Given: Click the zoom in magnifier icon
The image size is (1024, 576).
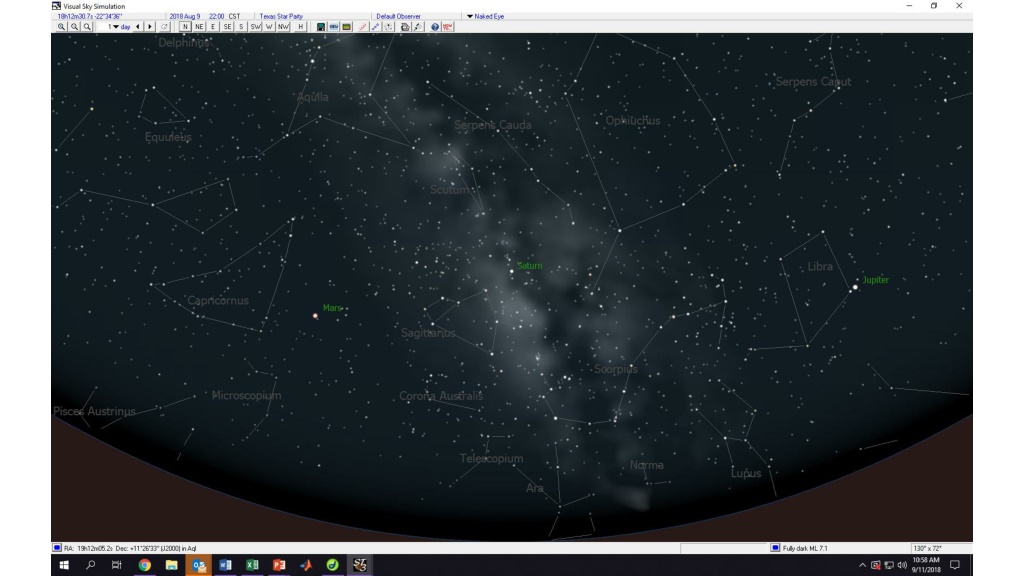Looking at the screenshot, I should click(61, 27).
